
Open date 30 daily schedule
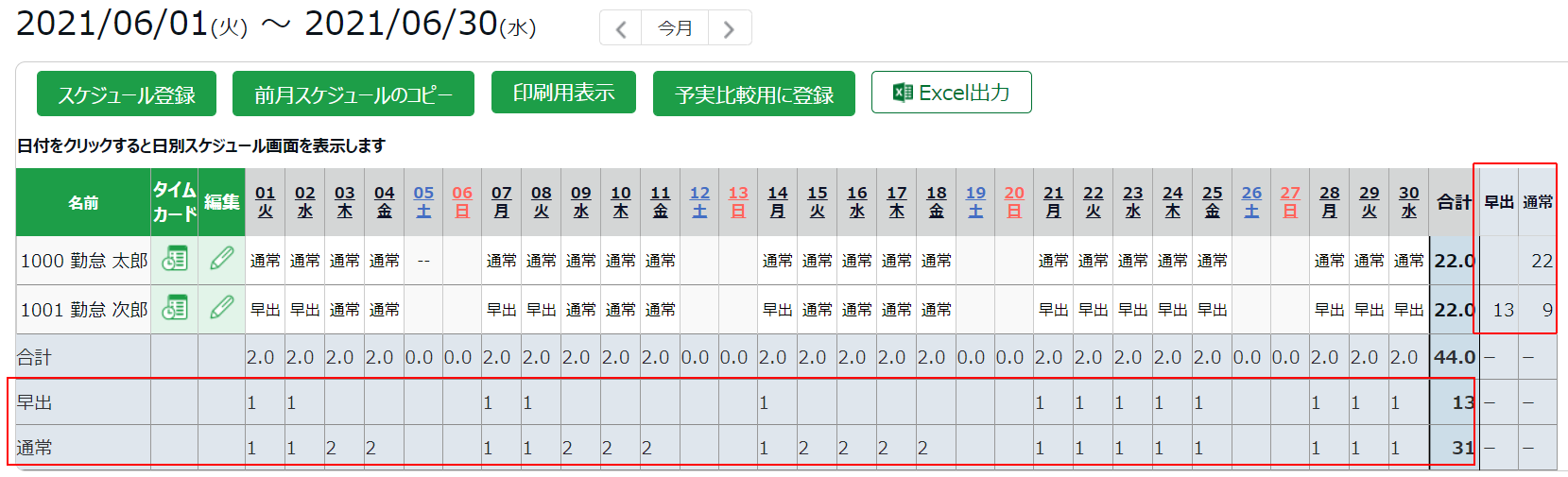click(1408, 201)
